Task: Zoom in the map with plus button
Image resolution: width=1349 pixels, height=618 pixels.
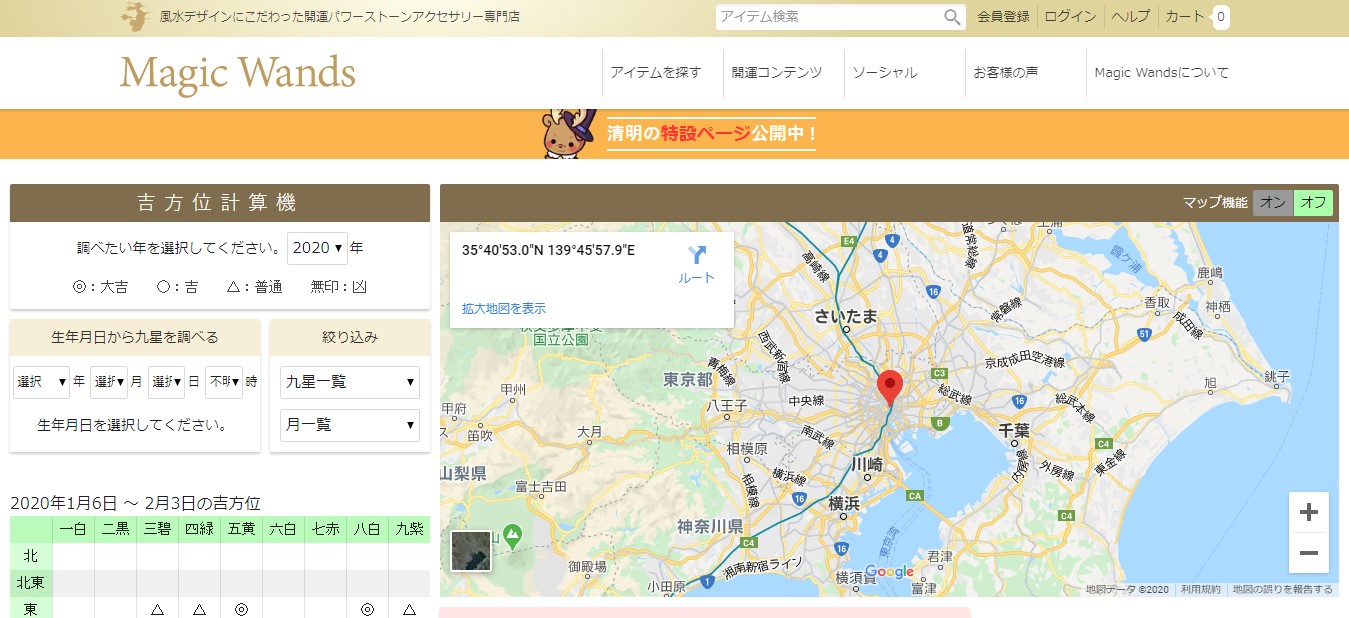Action: click(x=1308, y=513)
